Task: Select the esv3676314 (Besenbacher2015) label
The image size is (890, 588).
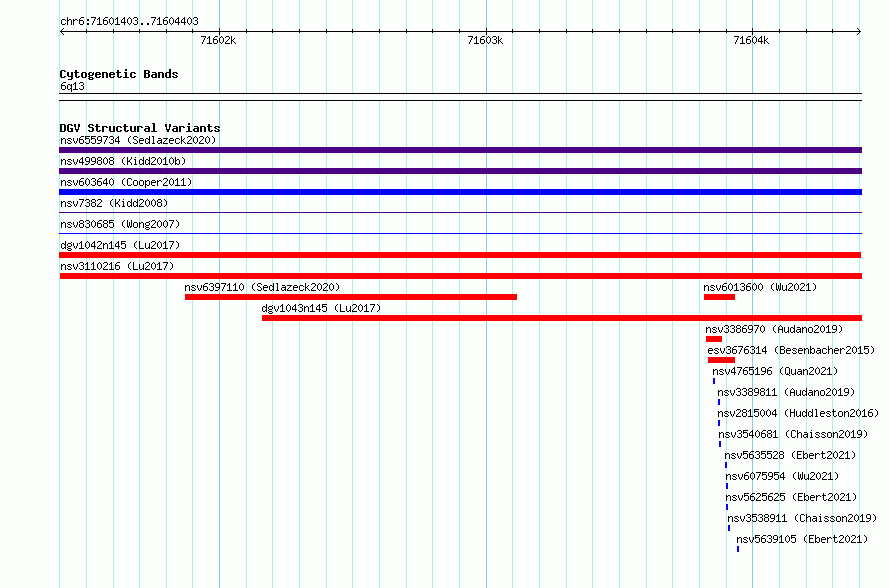Action: (x=791, y=350)
